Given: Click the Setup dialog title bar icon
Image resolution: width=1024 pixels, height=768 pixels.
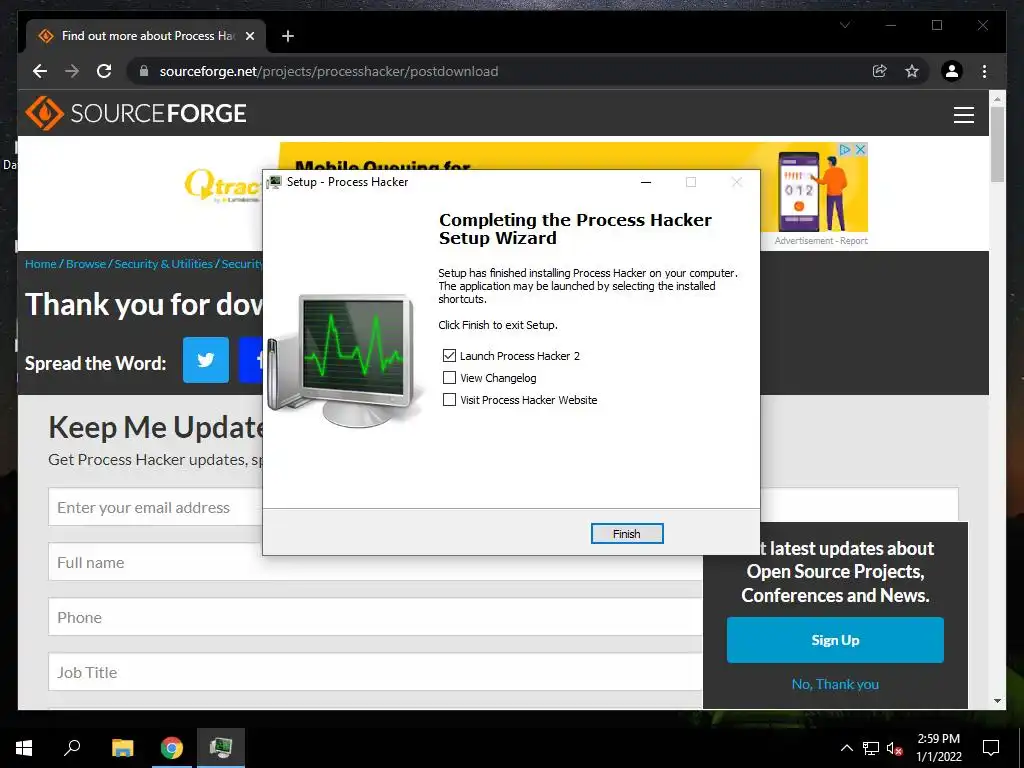Looking at the screenshot, I should tap(275, 182).
